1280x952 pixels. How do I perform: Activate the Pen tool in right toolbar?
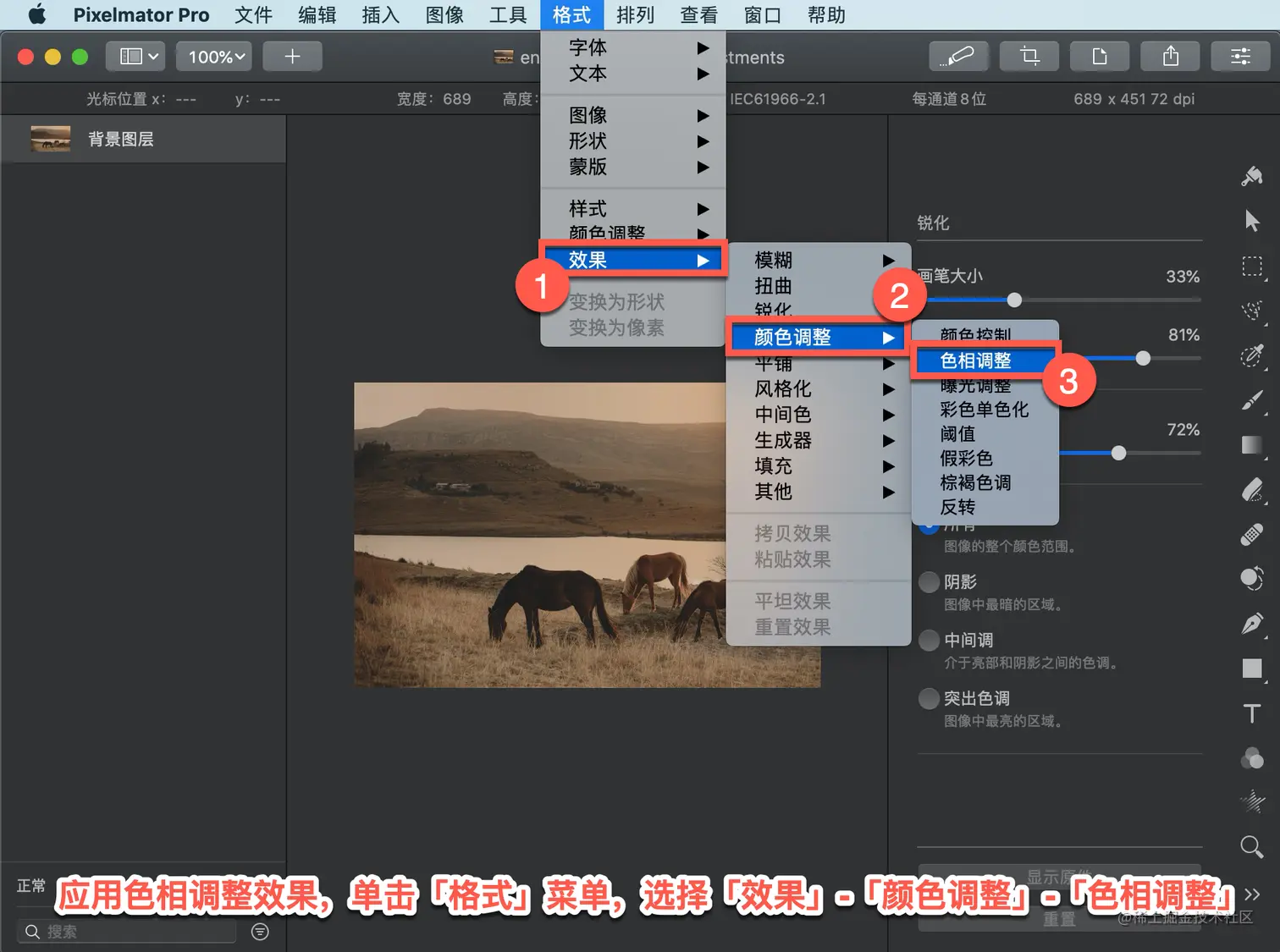pyautogui.click(x=1252, y=624)
